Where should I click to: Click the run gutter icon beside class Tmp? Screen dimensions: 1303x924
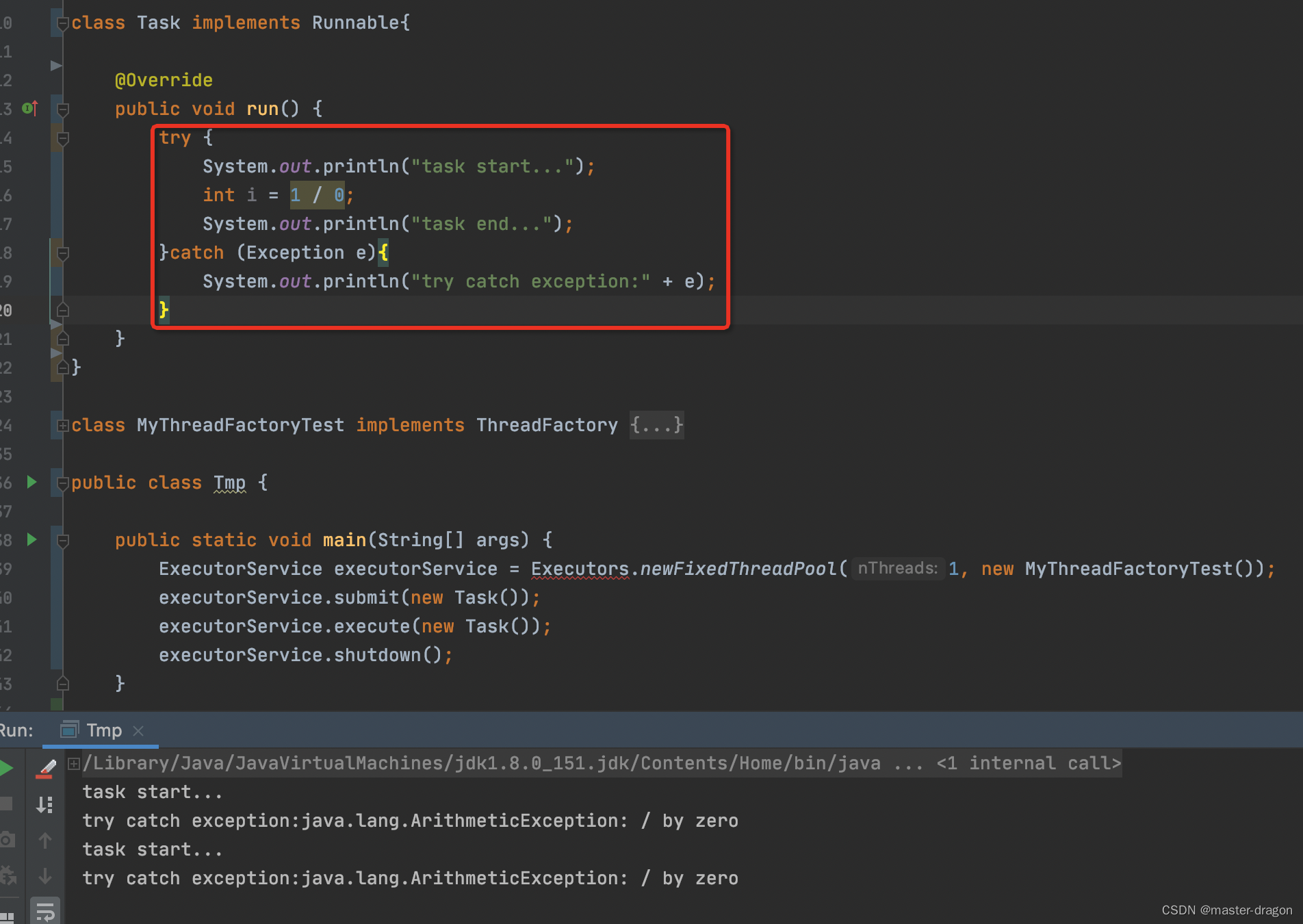click(x=31, y=482)
